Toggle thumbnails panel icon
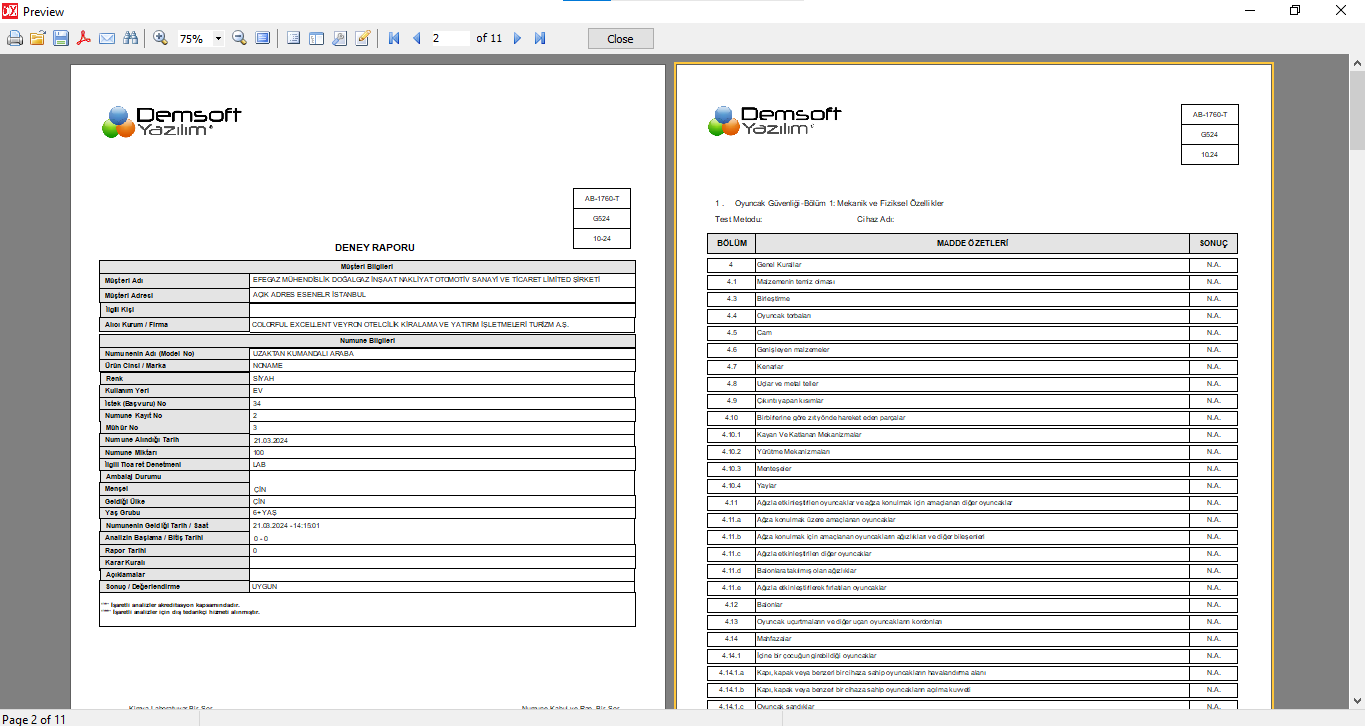 pyautogui.click(x=317, y=38)
